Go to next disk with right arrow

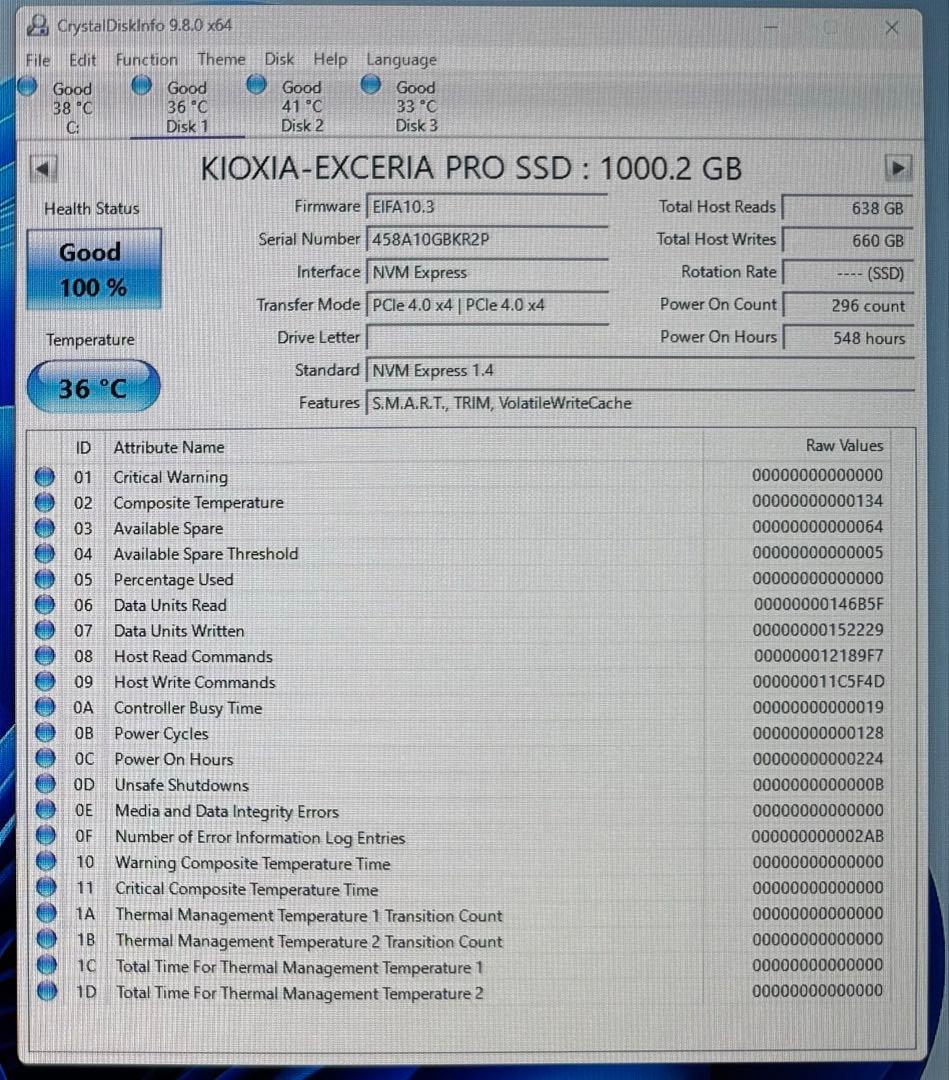[898, 168]
